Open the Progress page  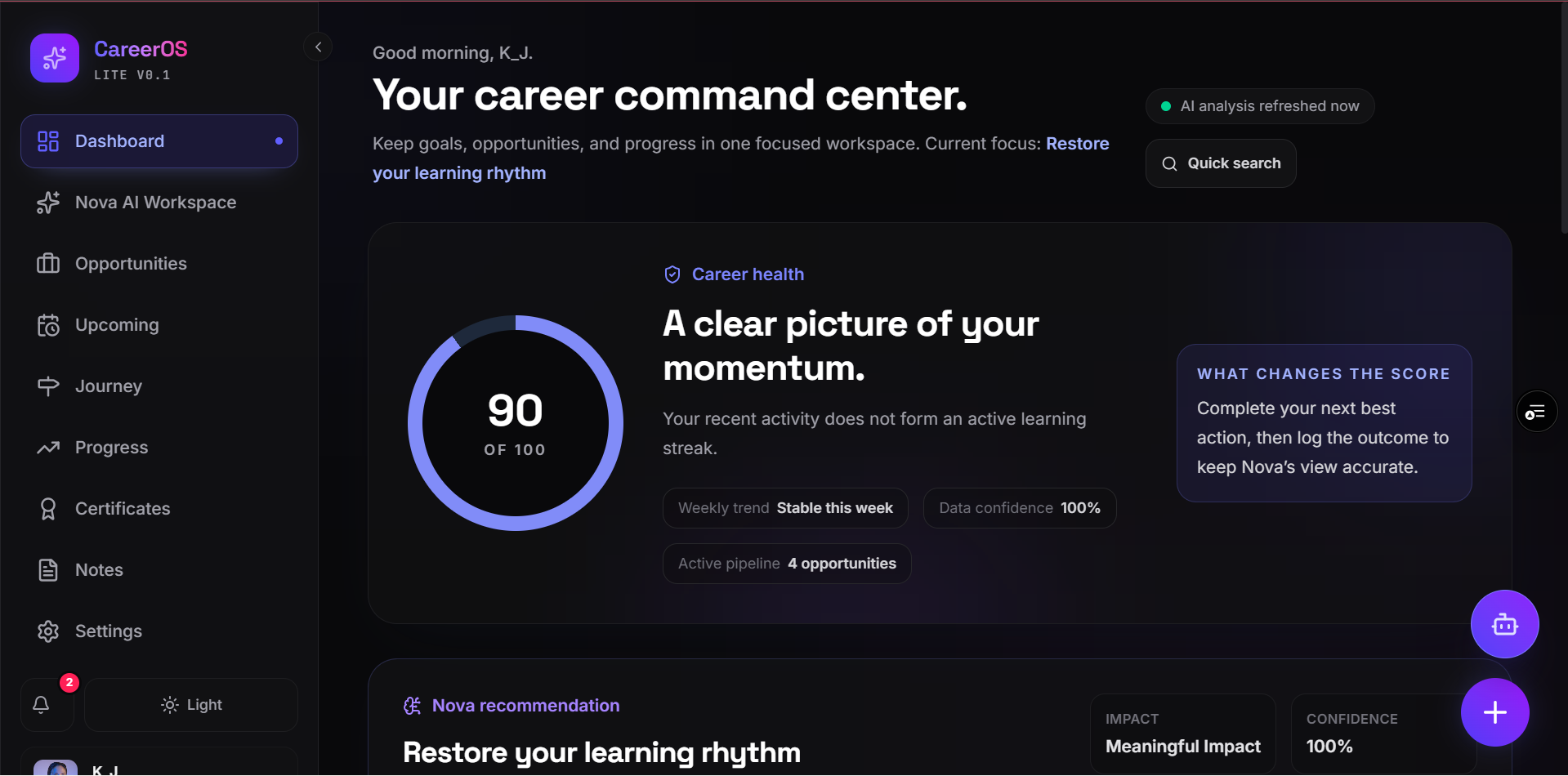pyautogui.click(x=159, y=448)
